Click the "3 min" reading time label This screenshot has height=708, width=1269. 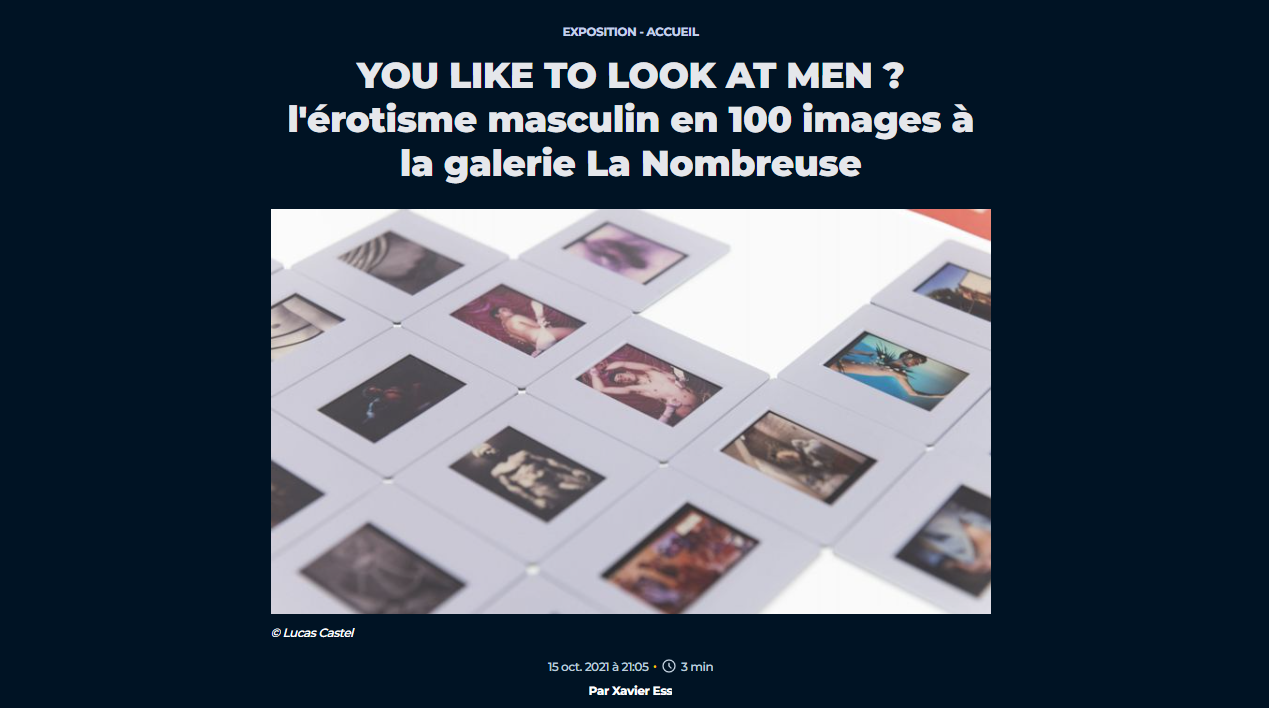(x=697, y=667)
